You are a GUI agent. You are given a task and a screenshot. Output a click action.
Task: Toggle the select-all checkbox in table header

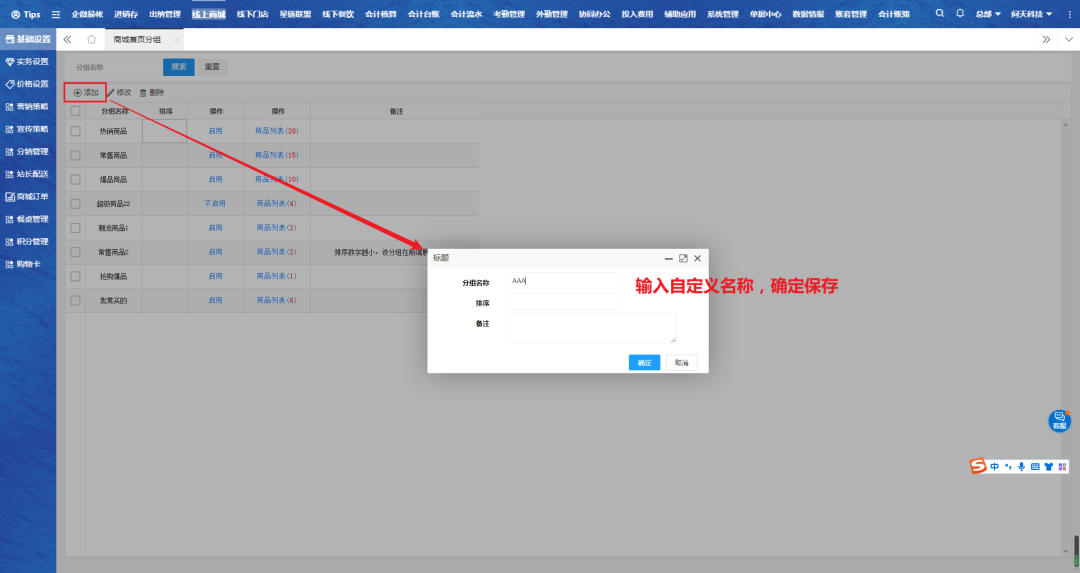(x=76, y=111)
